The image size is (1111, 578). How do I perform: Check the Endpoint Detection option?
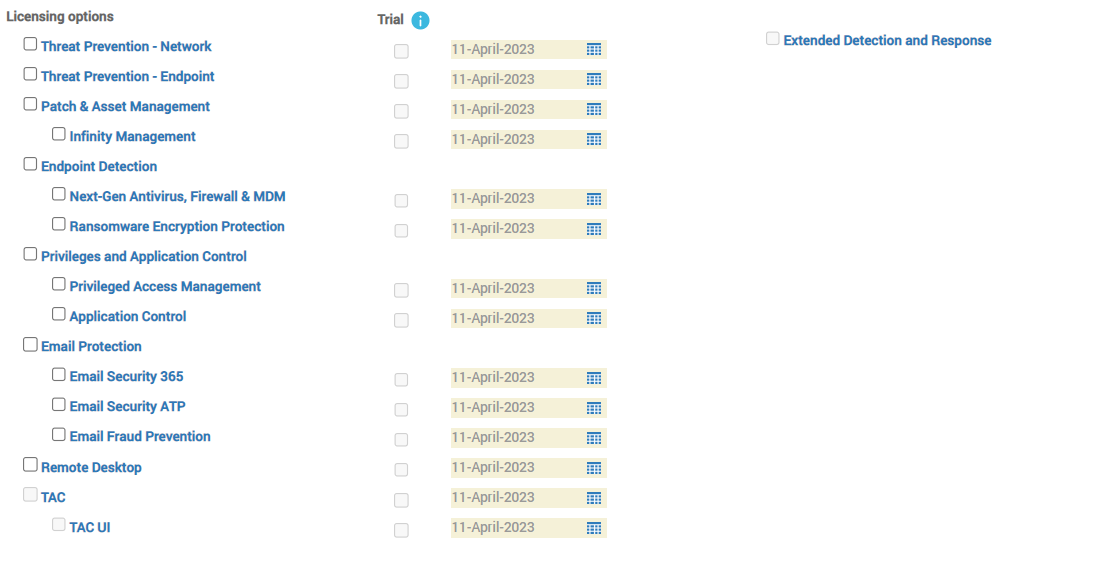click(x=30, y=164)
